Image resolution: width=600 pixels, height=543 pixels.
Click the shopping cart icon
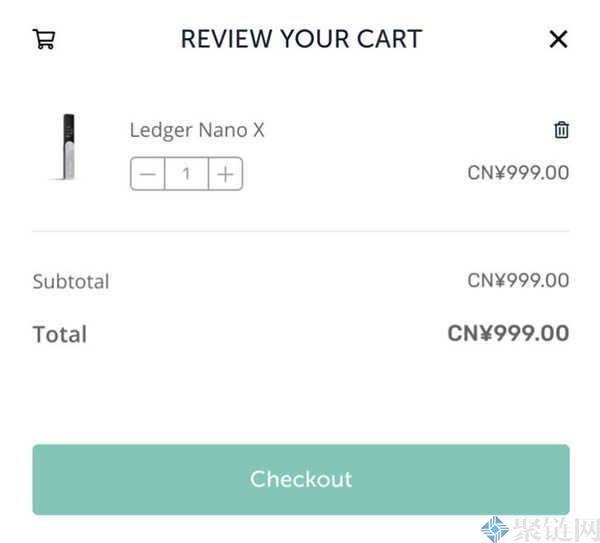click(44, 39)
